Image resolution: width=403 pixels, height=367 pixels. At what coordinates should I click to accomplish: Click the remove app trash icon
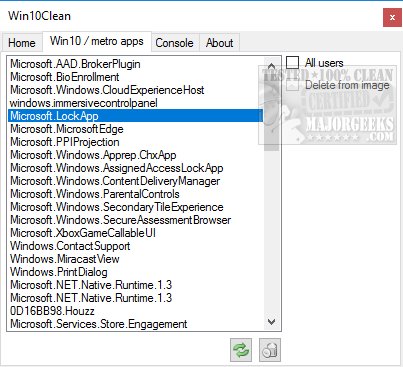coord(270,350)
